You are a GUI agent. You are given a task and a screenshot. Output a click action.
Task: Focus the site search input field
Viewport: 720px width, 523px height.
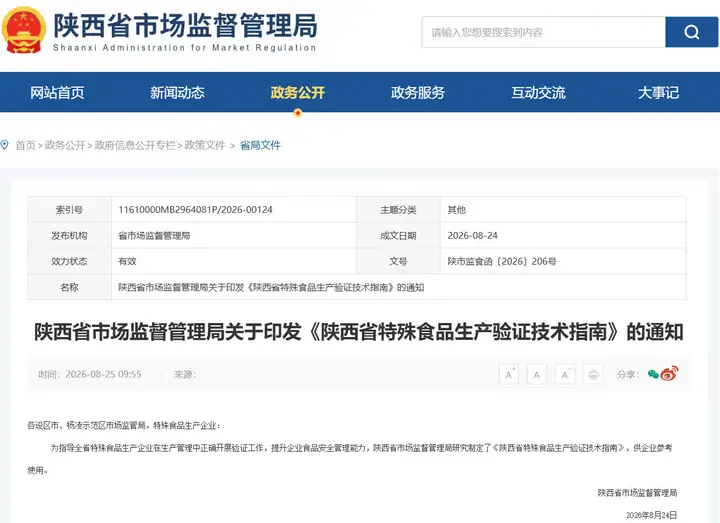[544, 32]
